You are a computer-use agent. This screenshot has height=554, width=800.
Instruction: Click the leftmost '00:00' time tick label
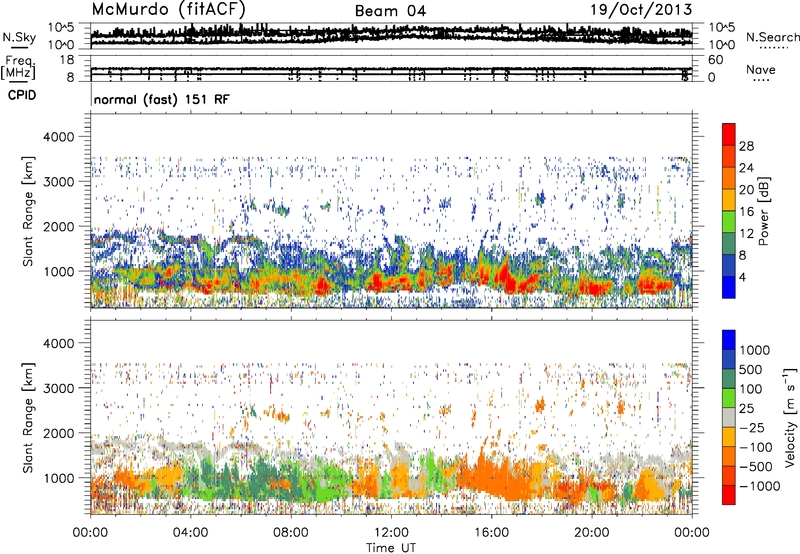[x=90, y=533]
